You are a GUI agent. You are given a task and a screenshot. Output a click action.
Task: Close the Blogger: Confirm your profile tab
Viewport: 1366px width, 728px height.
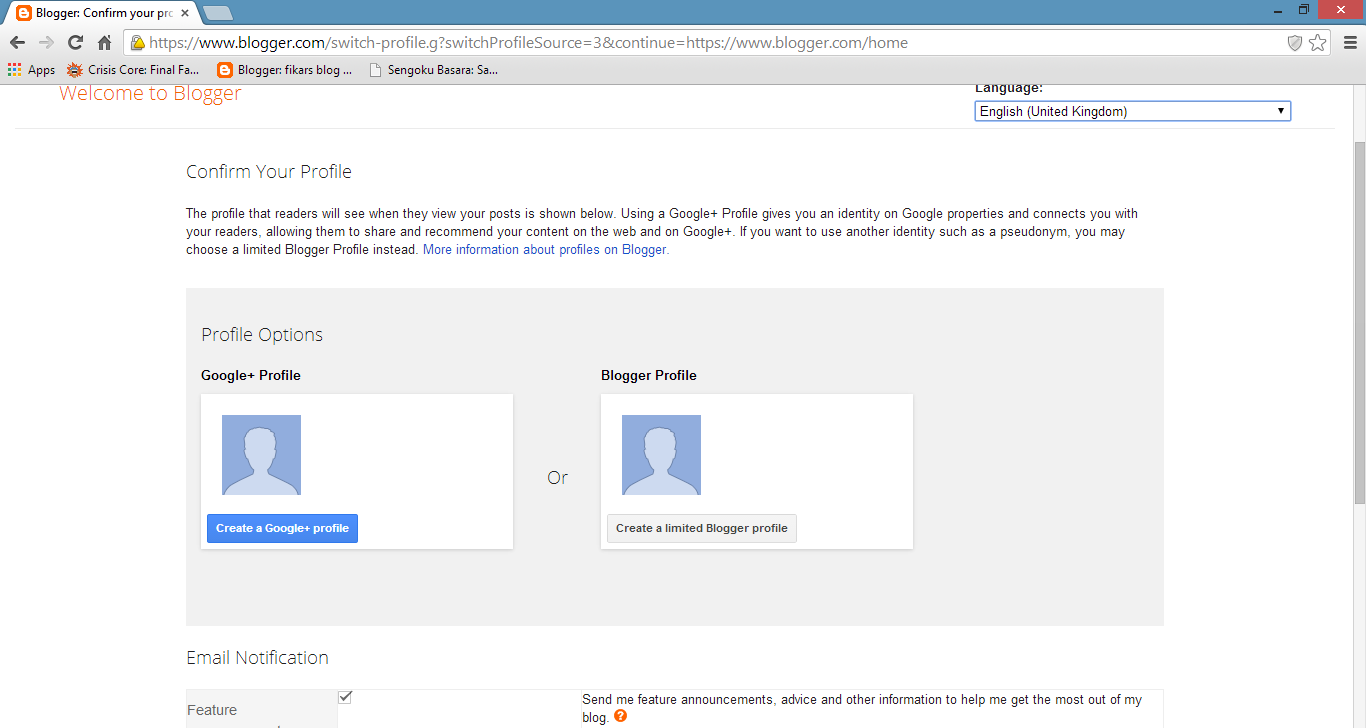click(185, 13)
